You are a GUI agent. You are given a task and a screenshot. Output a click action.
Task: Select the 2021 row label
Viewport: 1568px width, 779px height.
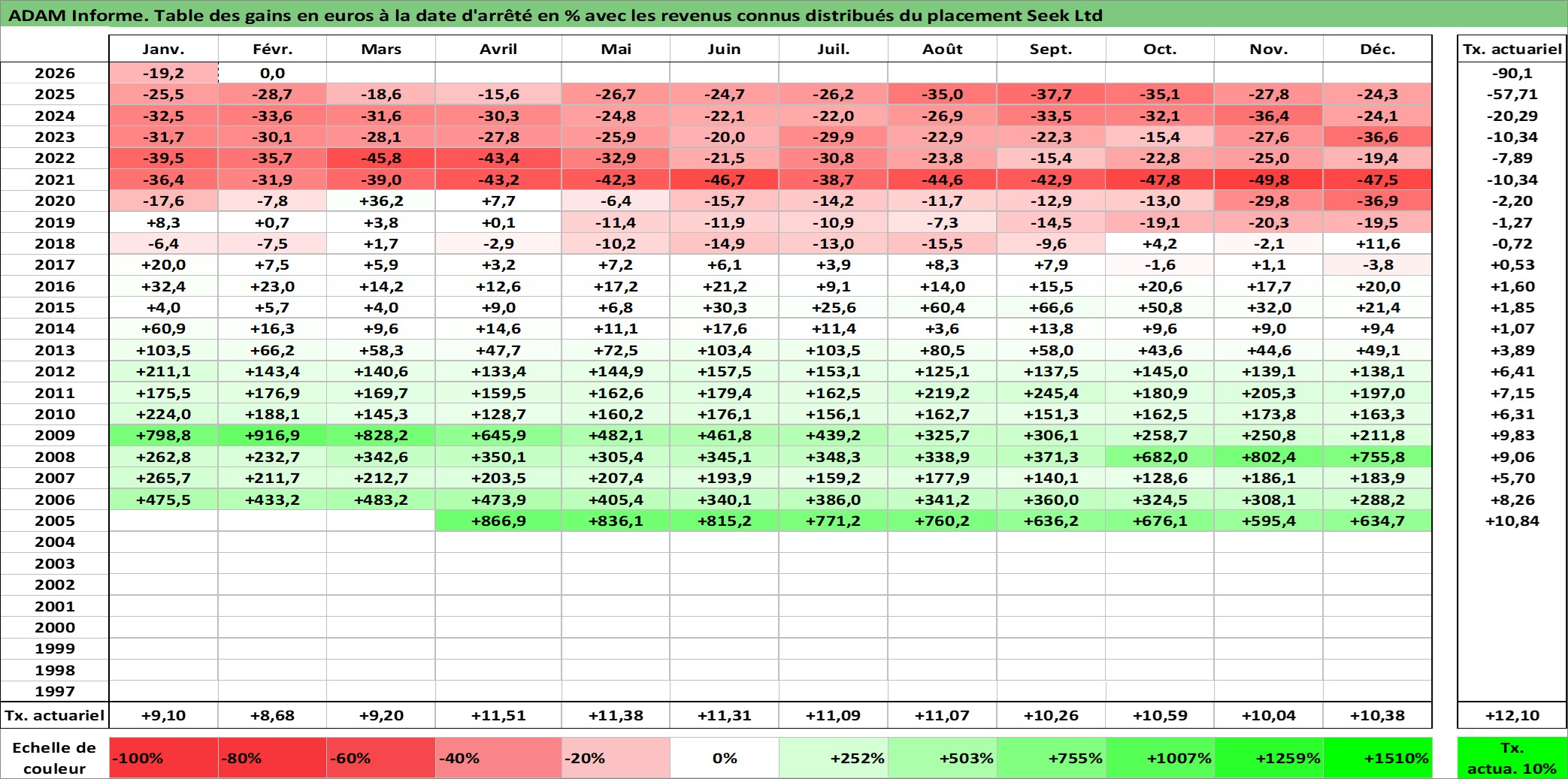click(x=55, y=180)
